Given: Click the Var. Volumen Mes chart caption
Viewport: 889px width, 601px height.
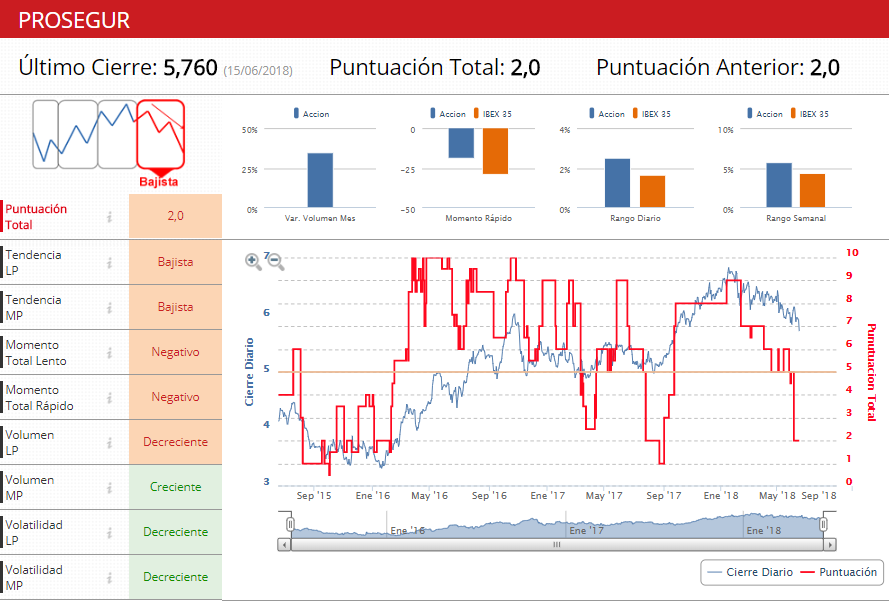Looking at the screenshot, I should (320, 218).
